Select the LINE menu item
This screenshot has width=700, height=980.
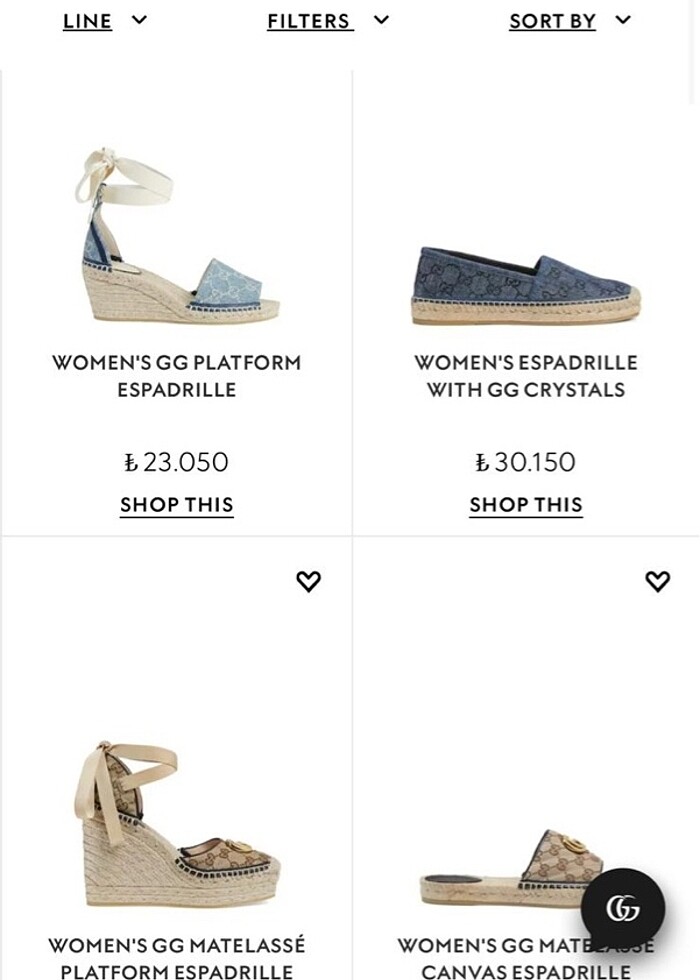click(85, 20)
